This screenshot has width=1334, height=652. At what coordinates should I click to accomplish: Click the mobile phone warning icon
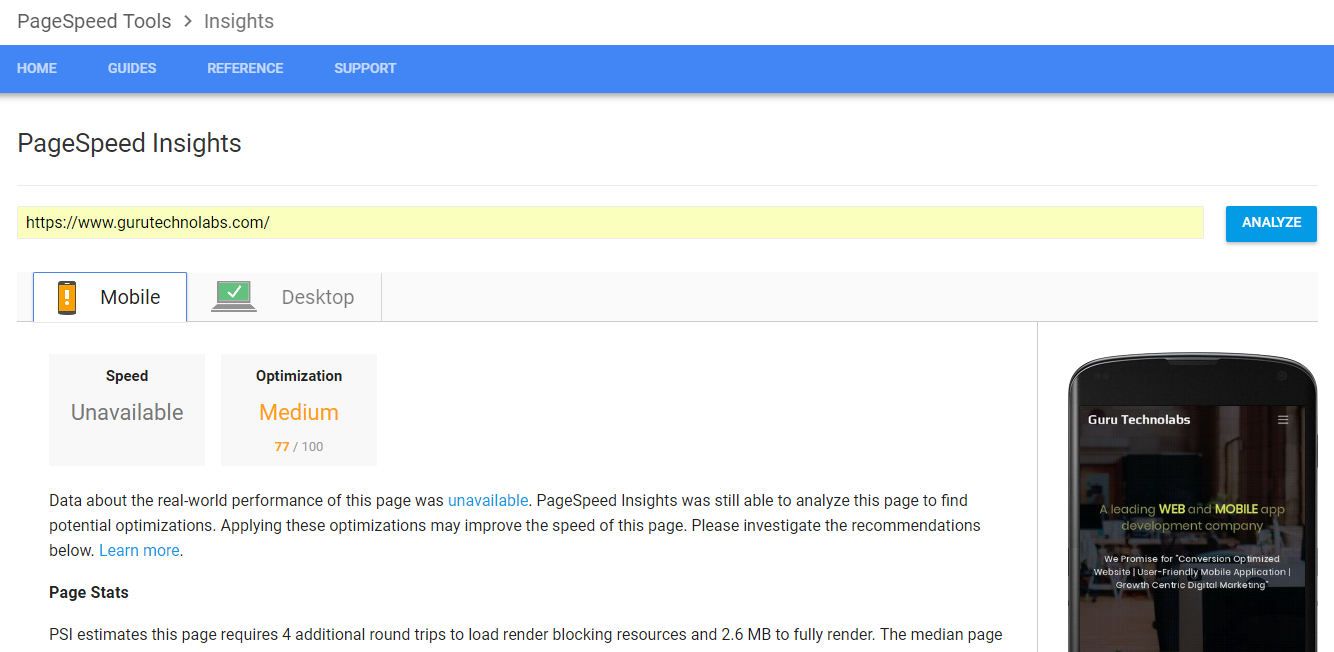[x=67, y=298]
